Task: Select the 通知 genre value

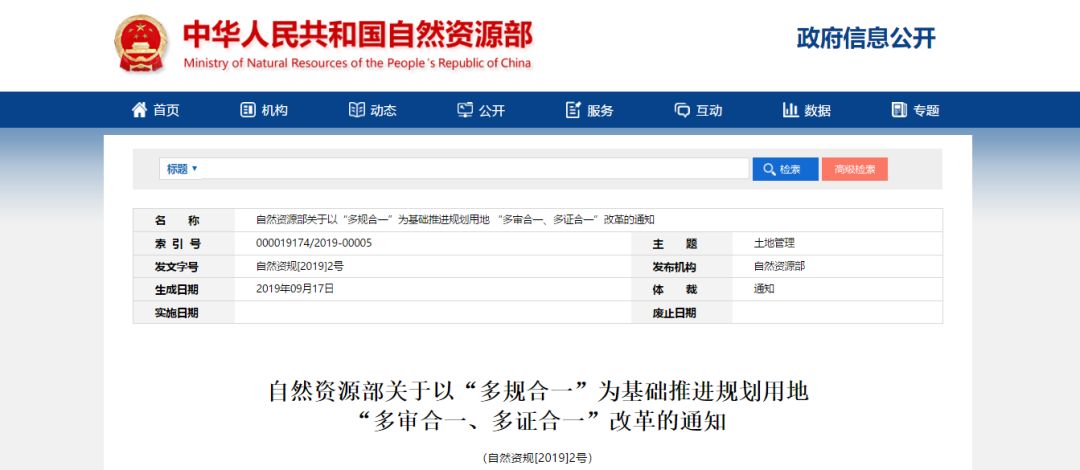Action: [x=764, y=289]
